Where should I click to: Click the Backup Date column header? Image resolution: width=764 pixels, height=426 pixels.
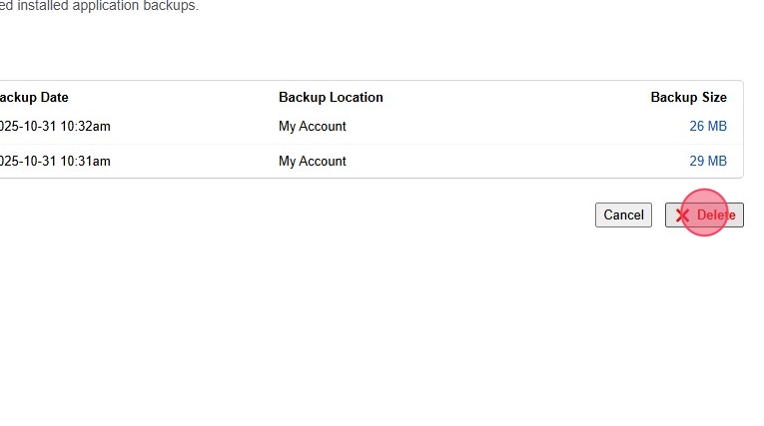tap(34, 98)
